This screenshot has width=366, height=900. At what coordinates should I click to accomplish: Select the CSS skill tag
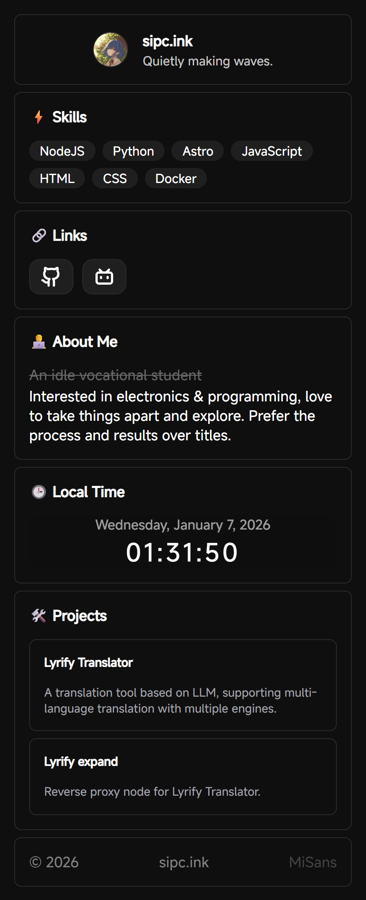point(115,179)
